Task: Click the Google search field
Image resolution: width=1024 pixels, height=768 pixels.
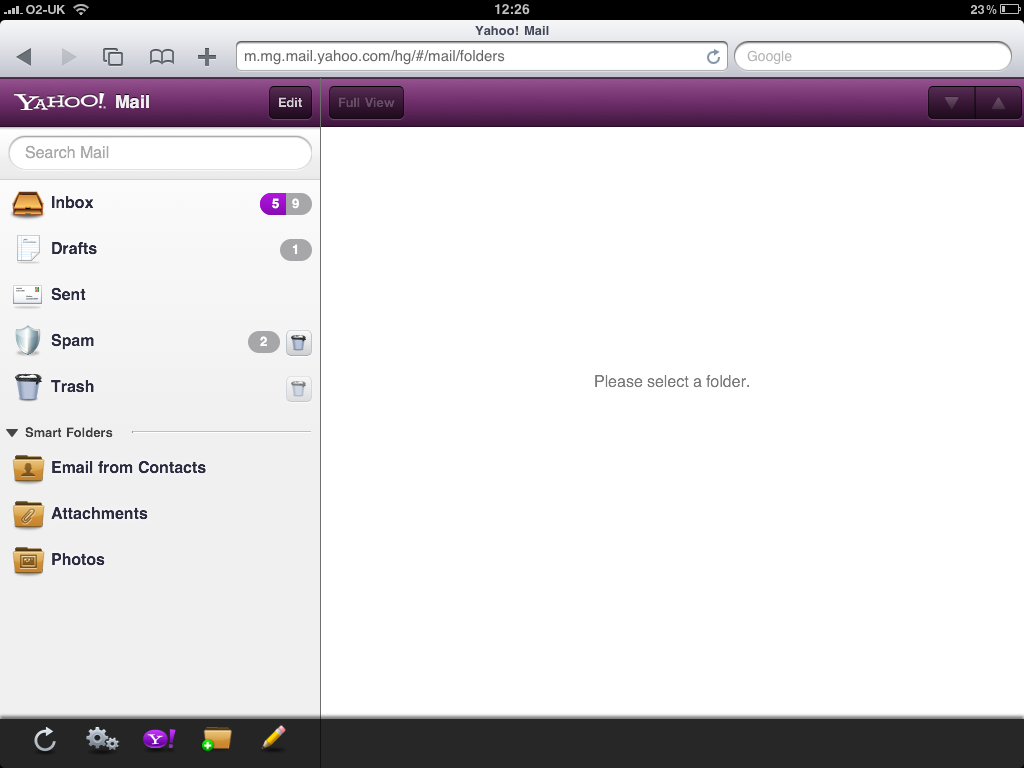Action: pos(873,56)
